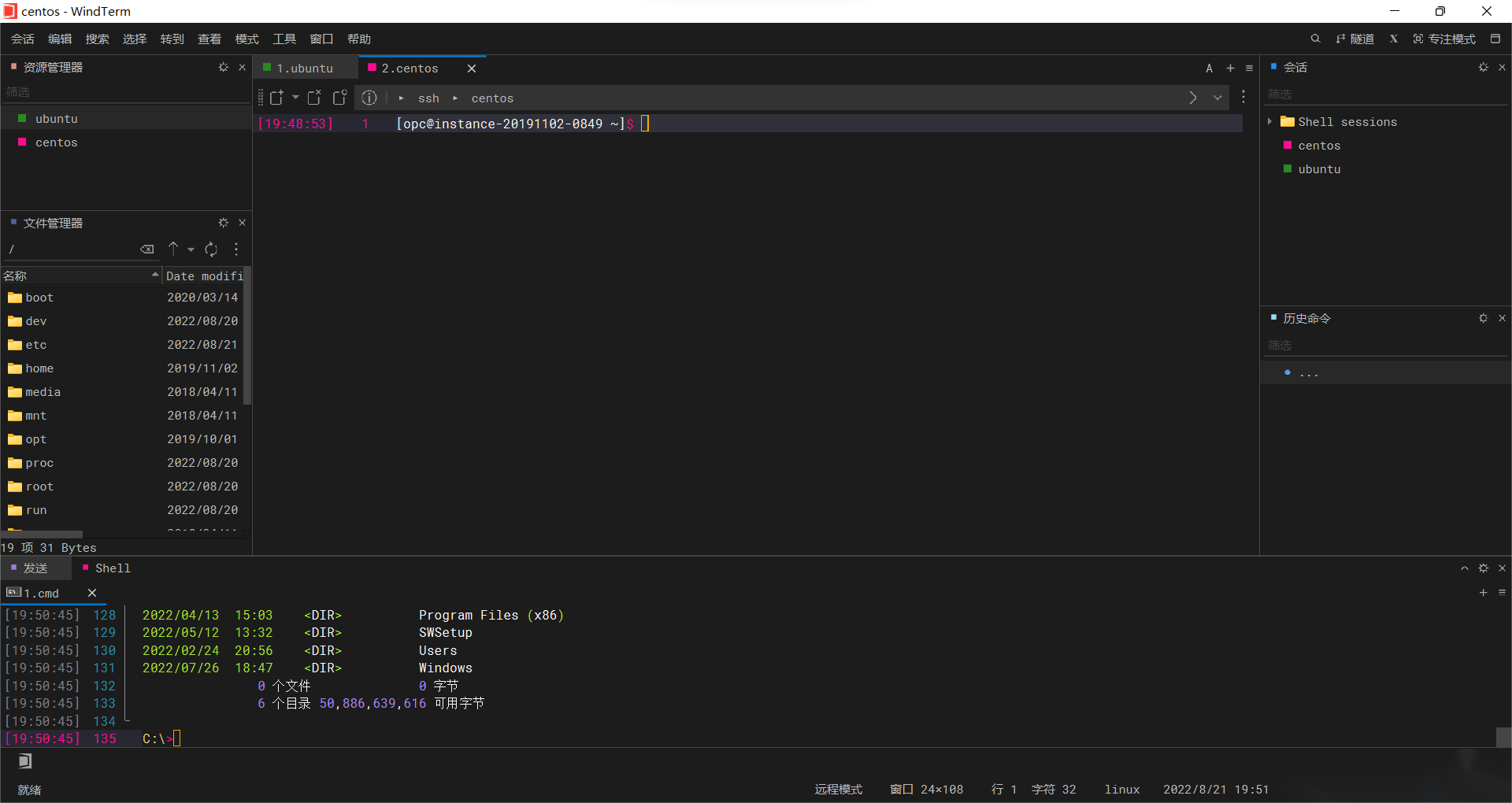The image size is (1512, 803).
Task: Close the 文件管理器 panel
Action: pyautogui.click(x=242, y=223)
